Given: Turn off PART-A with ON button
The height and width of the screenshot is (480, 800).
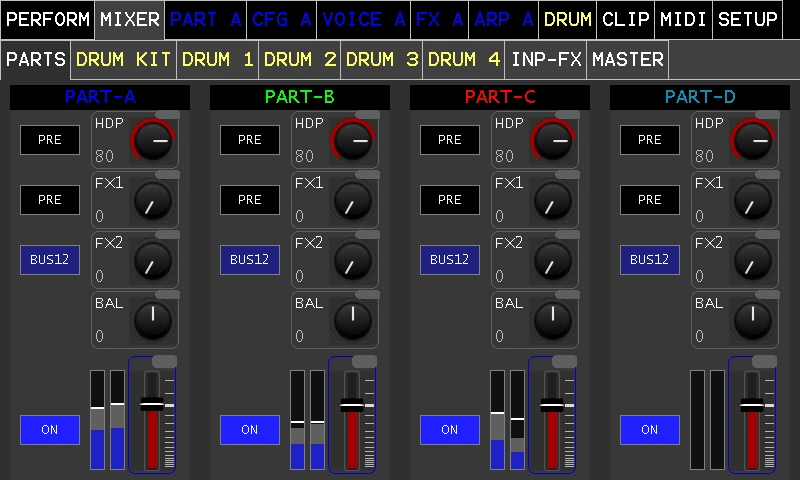Looking at the screenshot, I should 50,430.
